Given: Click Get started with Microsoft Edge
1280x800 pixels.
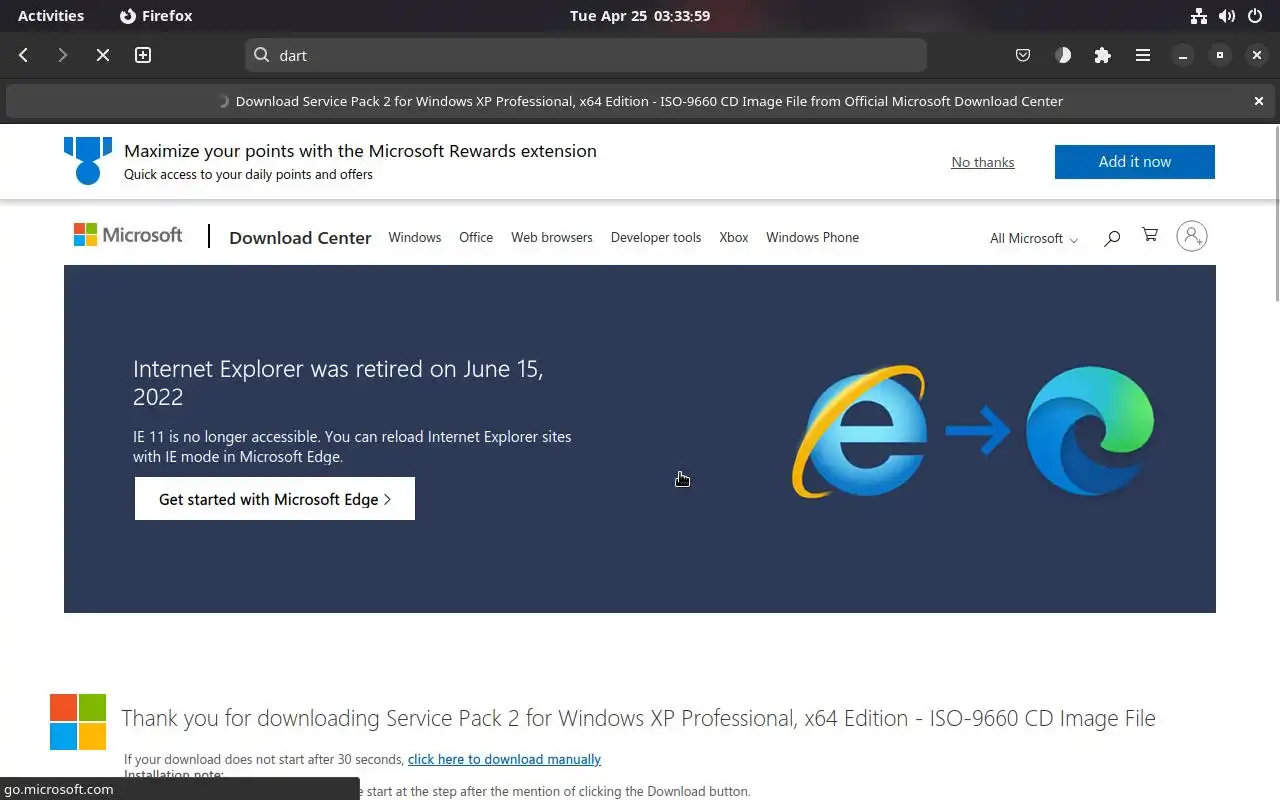Looking at the screenshot, I should (x=275, y=499).
